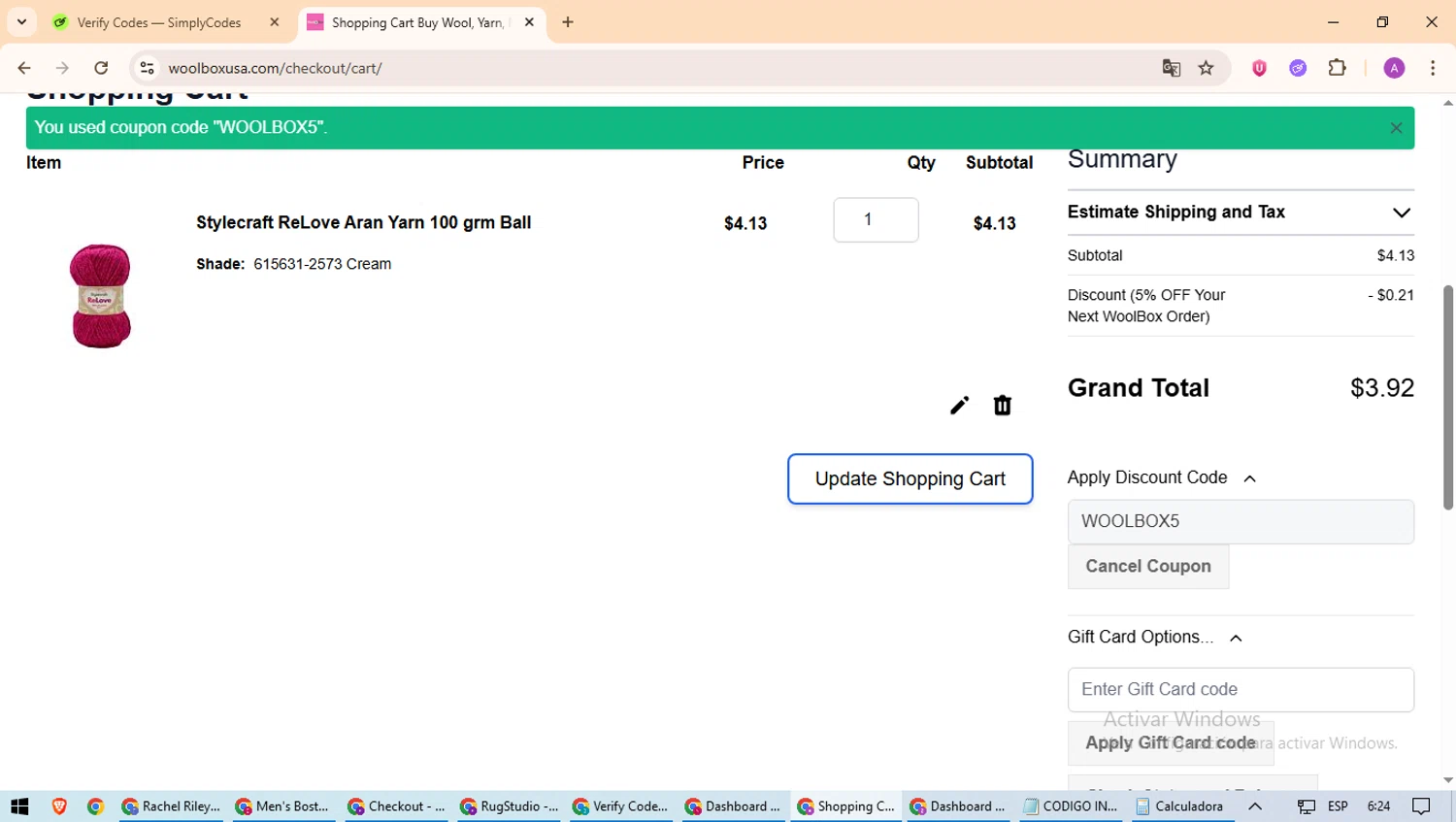Viewport: 1456px width, 822px height.
Task: Switch to Verify Codes — SimplyCodes tab
Action: (159, 22)
